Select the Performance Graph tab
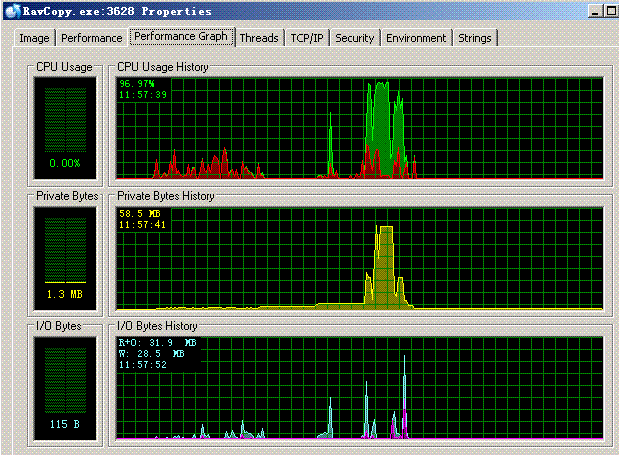 (181, 37)
